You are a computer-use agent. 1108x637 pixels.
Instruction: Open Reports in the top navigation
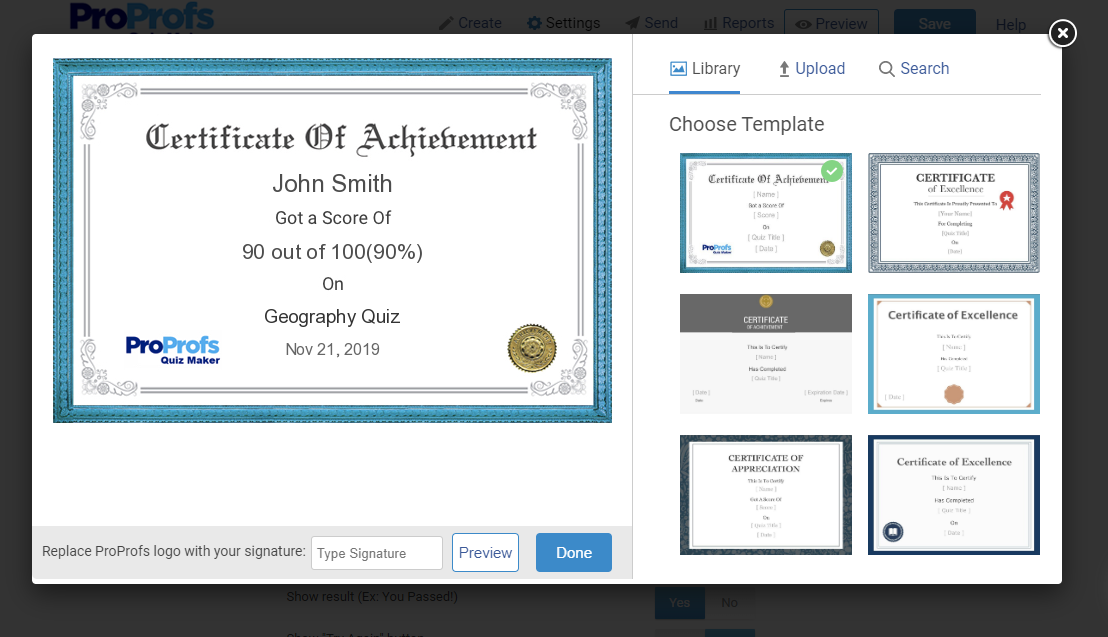pos(738,23)
